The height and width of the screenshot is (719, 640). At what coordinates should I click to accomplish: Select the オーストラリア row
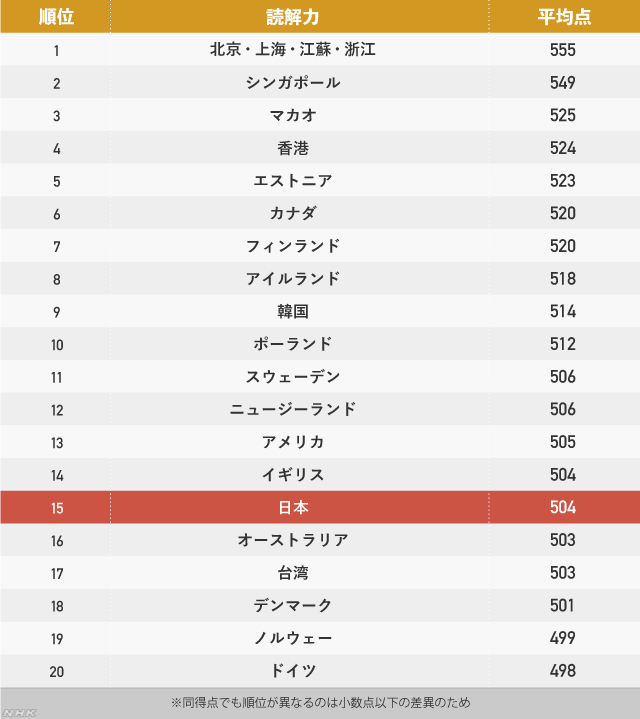[320, 540]
